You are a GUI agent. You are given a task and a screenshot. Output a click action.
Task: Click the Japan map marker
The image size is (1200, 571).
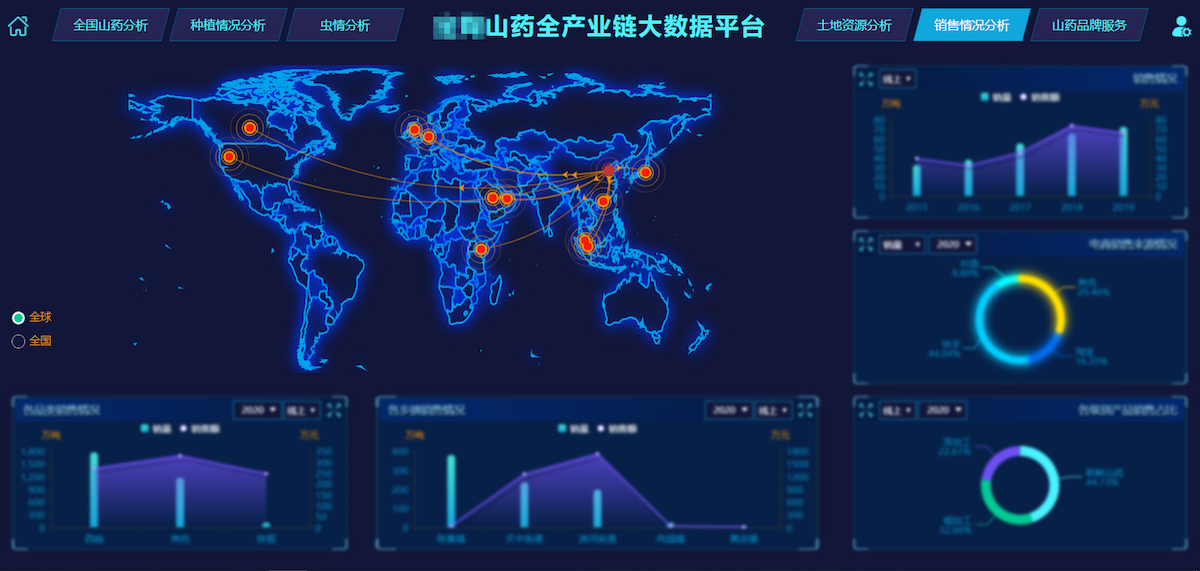[645, 173]
